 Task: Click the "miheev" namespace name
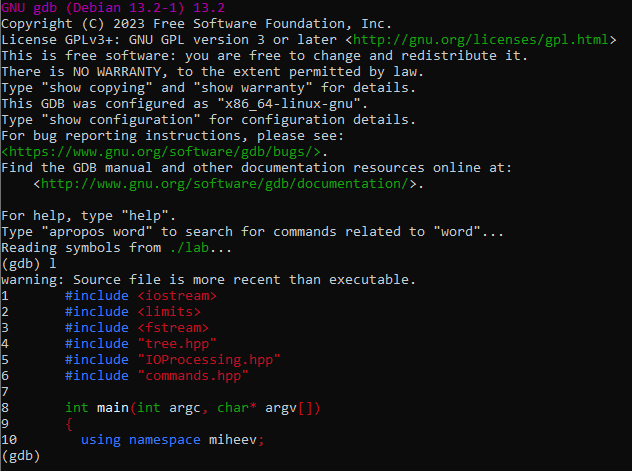coord(236,440)
